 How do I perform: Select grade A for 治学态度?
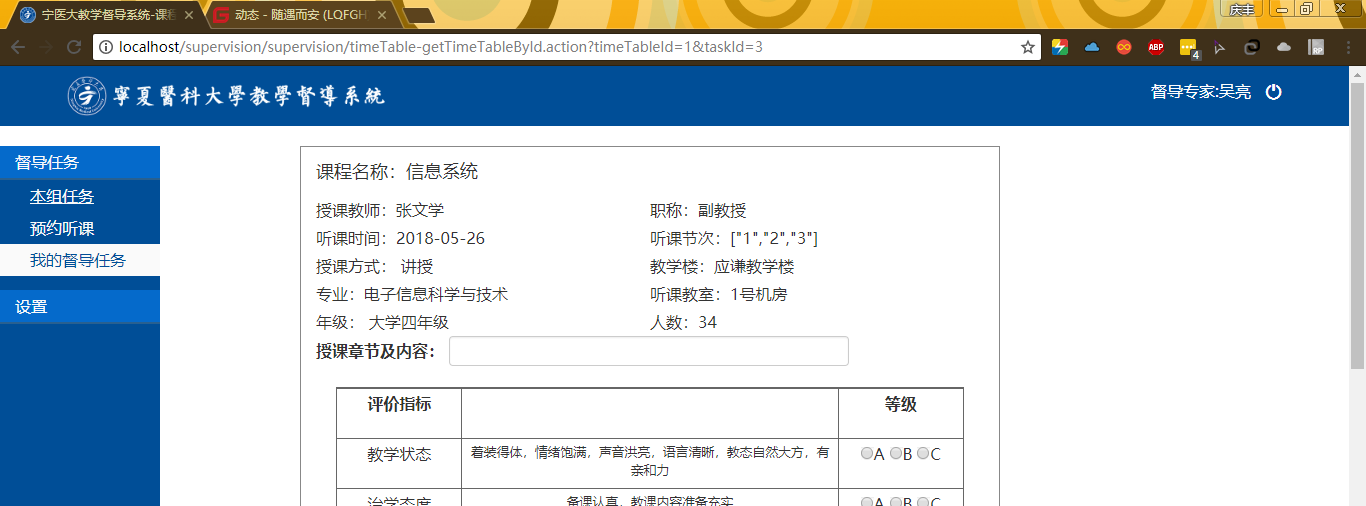pyautogui.click(x=866, y=501)
